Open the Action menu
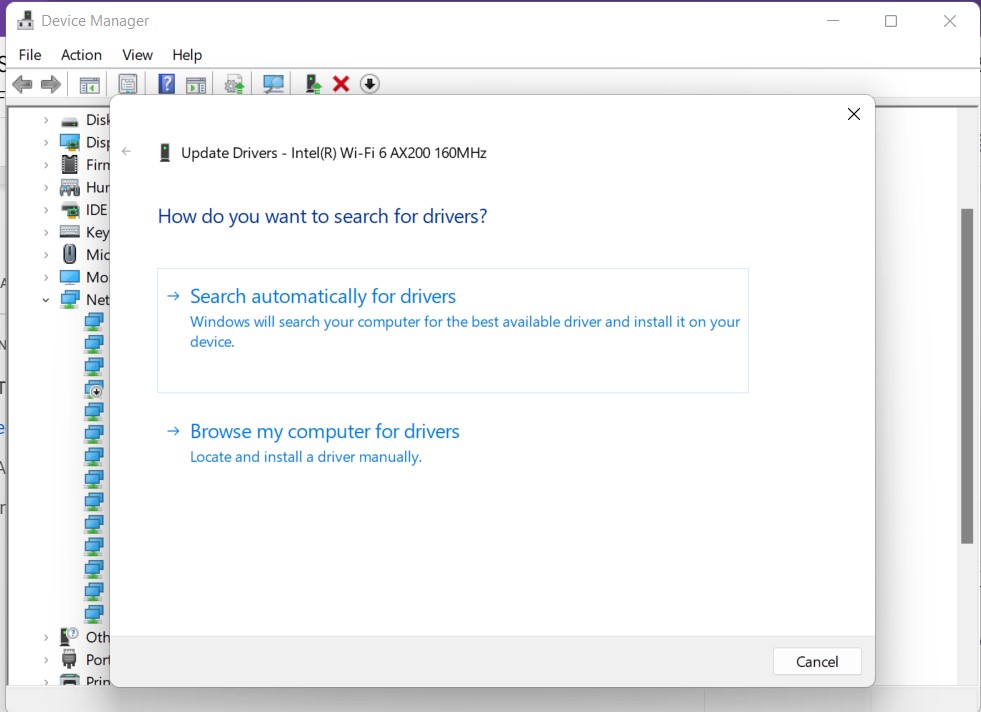Viewport: 981px width, 712px height. pyautogui.click(x=81, y=55)
